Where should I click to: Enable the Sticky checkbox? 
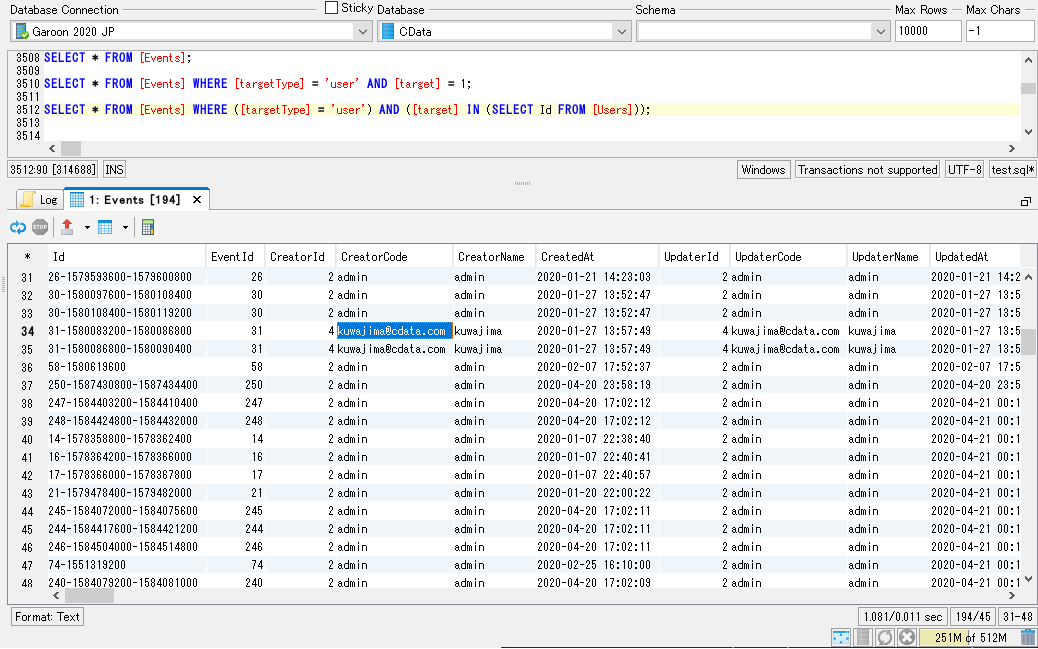pyautogui.click(x=332, y=8)
